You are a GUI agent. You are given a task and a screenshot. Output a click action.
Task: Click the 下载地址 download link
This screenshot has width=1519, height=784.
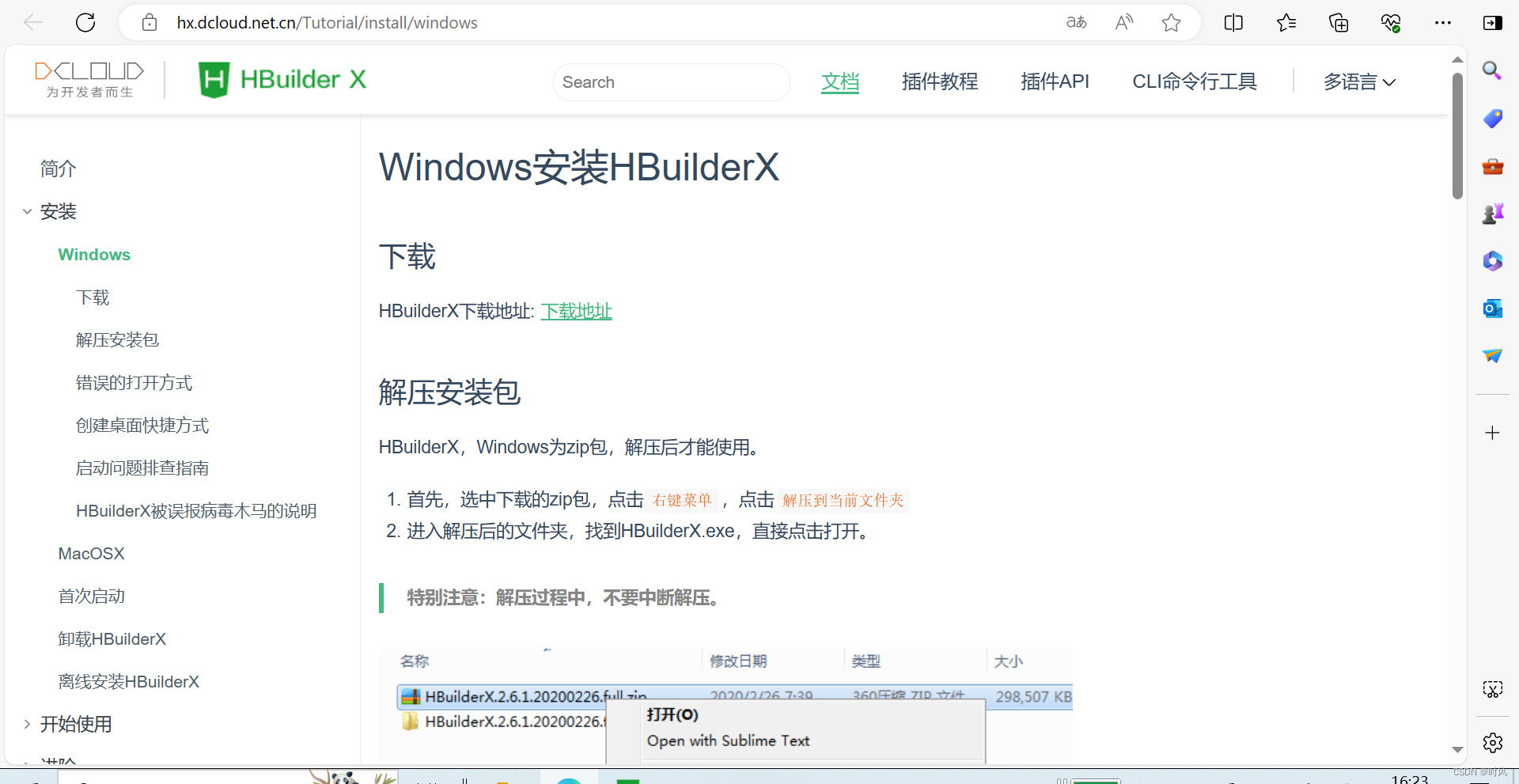coord(576,312)
